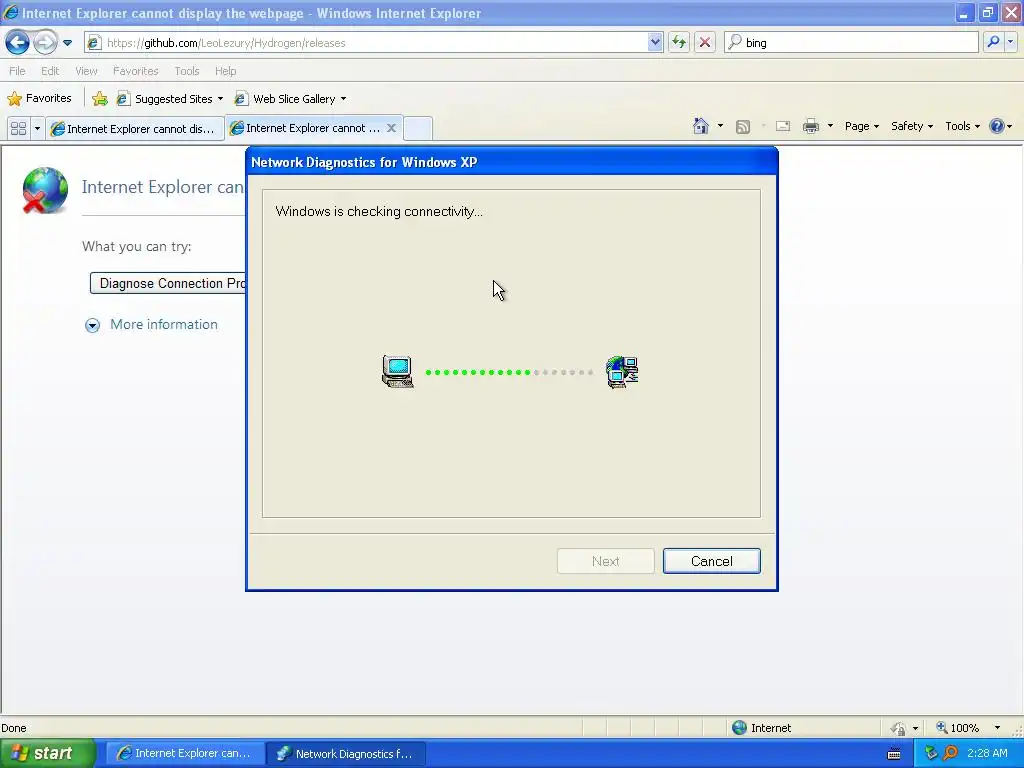Open the zoom level dropdown arrow
The height and width of the screenshot is (768, 1024).
(x=997, y=728)
